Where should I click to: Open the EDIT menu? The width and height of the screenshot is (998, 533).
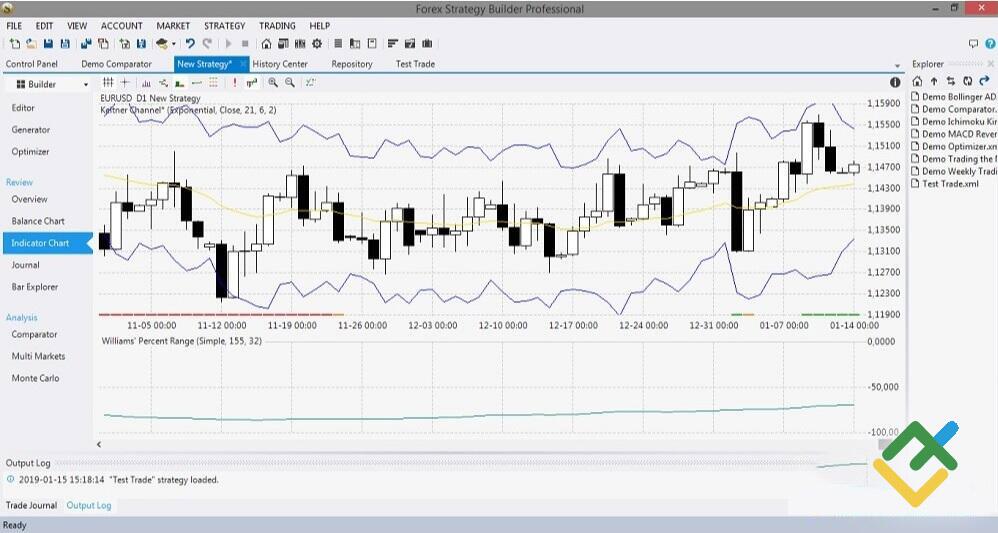pos(45,26)
